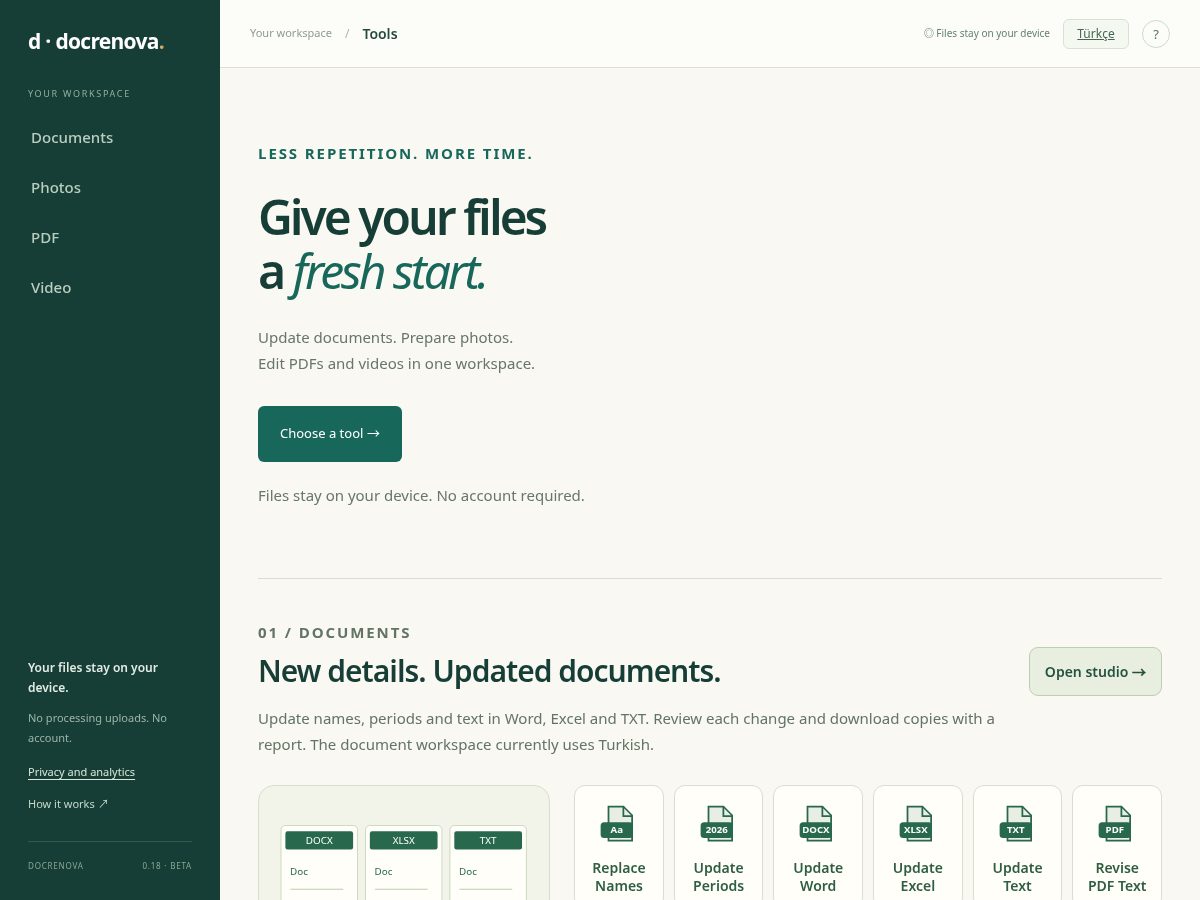
Task: Click the Update Periods card label
Action: pyautogui.click(x=718, y=877)
